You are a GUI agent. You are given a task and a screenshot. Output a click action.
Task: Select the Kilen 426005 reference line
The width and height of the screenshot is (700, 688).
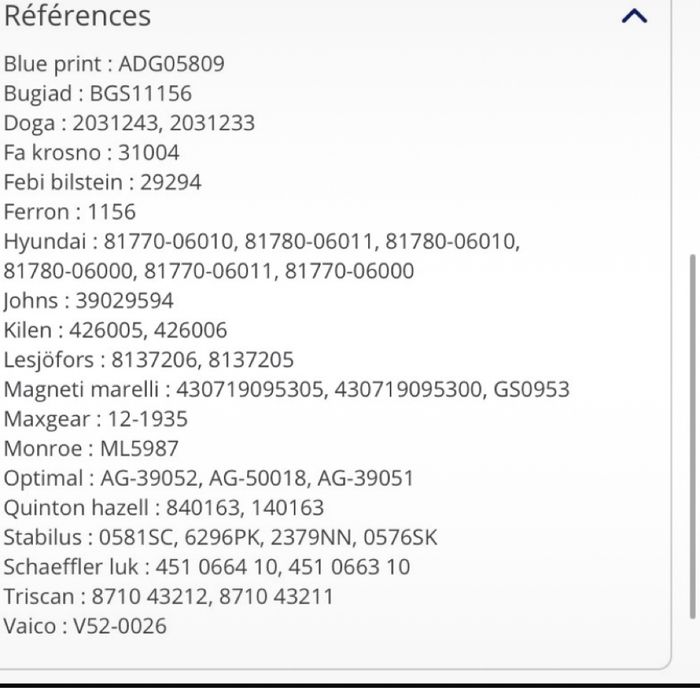coord(115,330)
